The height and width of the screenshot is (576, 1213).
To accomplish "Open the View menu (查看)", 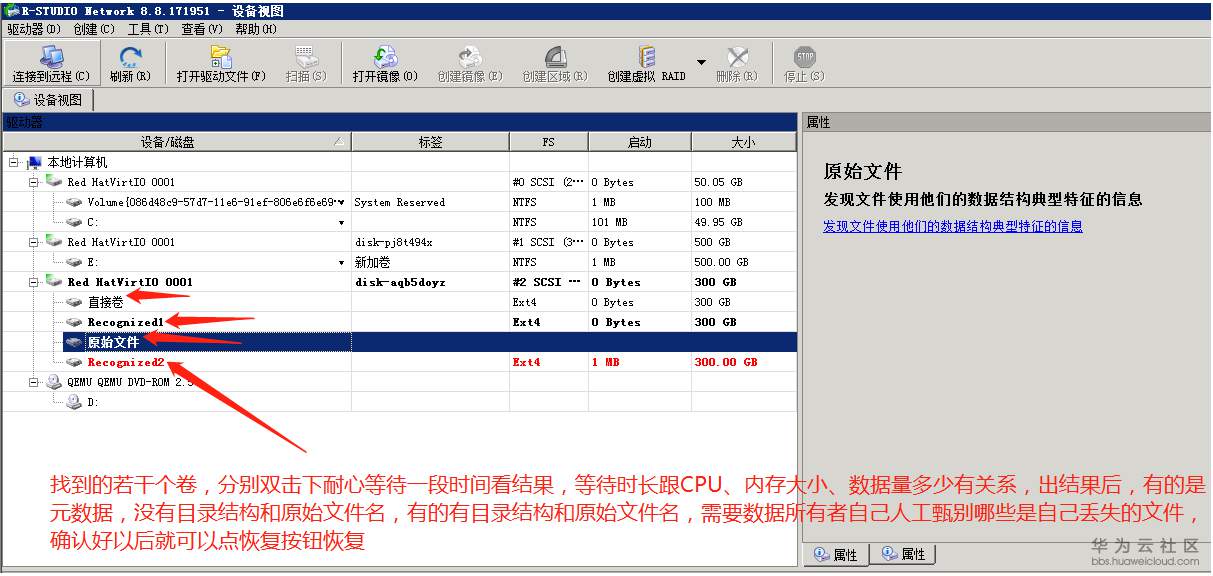I will 201,29.
